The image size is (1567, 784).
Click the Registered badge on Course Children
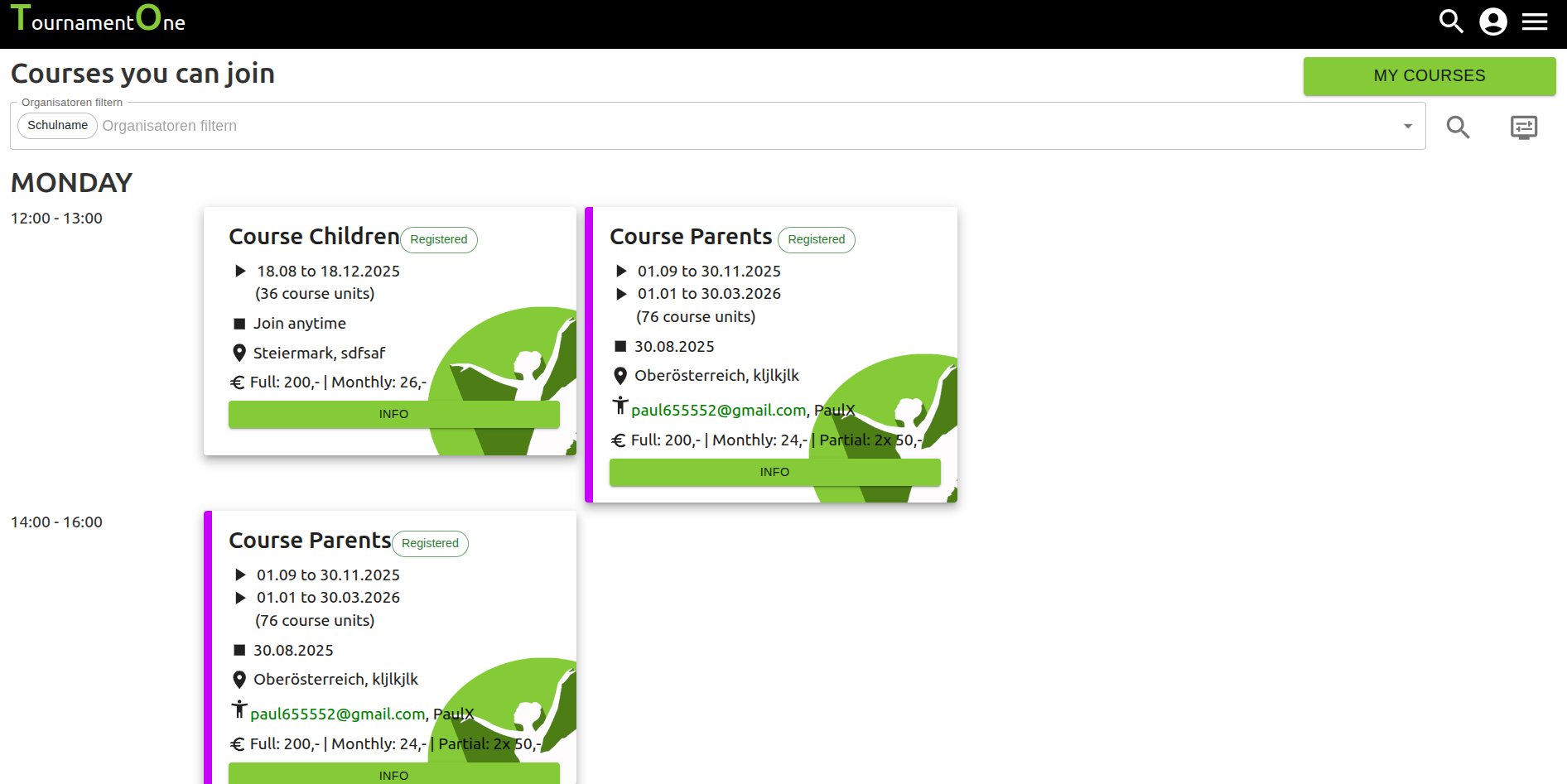(438, 240)
